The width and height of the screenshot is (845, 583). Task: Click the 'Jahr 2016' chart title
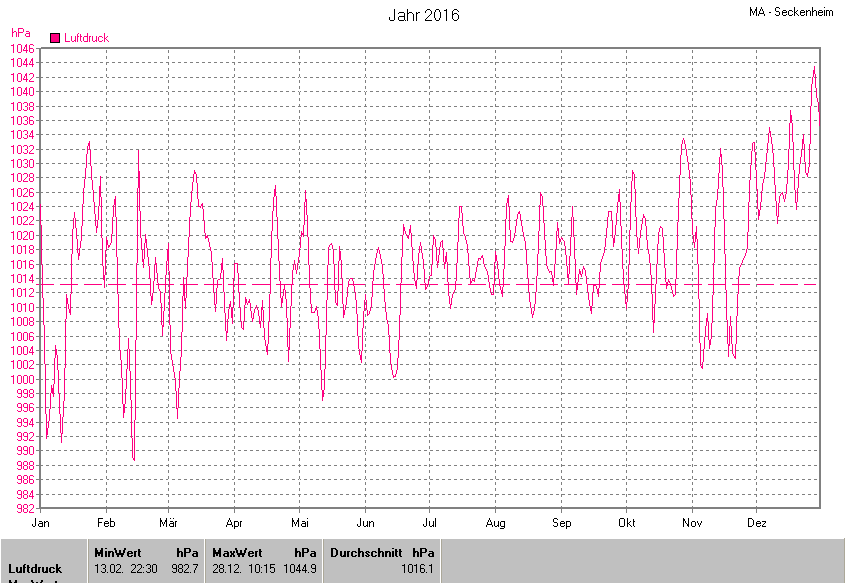[x=424, y=16]
